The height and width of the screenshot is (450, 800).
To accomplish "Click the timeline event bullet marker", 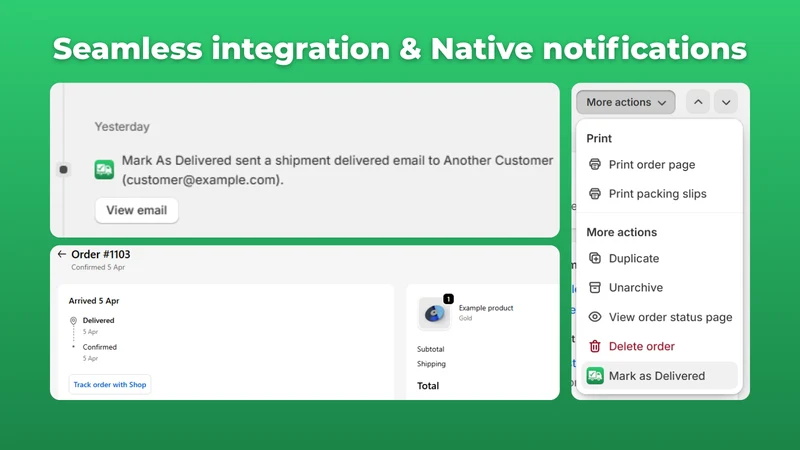I will (63, 169).
